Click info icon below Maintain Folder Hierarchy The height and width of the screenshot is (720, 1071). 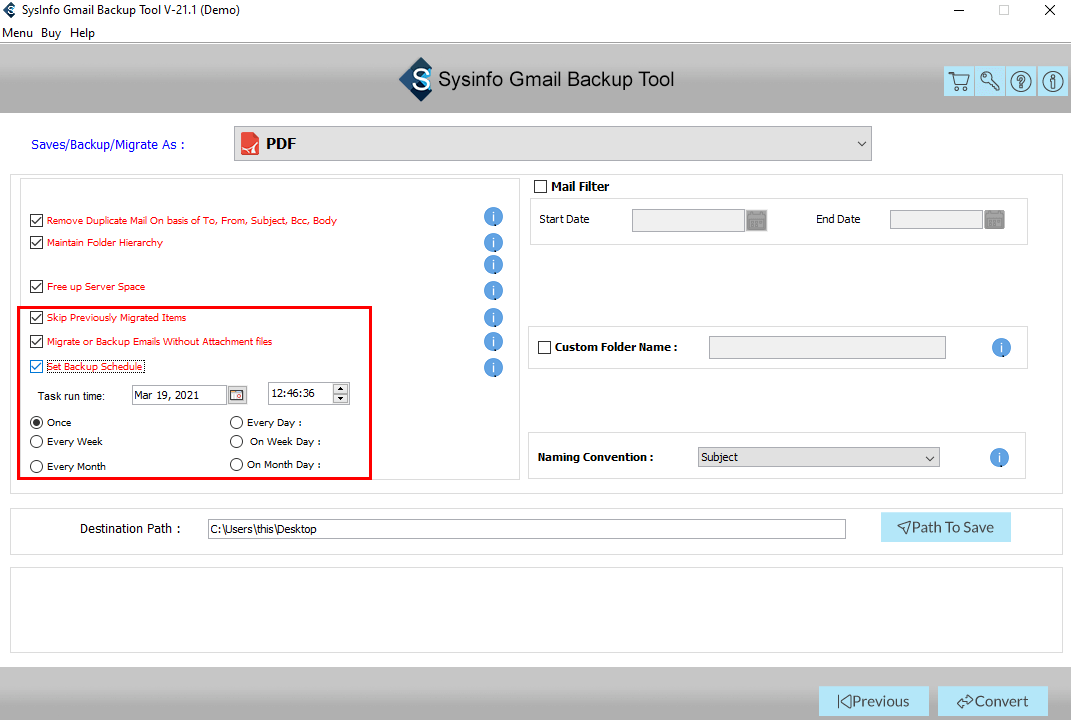493,264
